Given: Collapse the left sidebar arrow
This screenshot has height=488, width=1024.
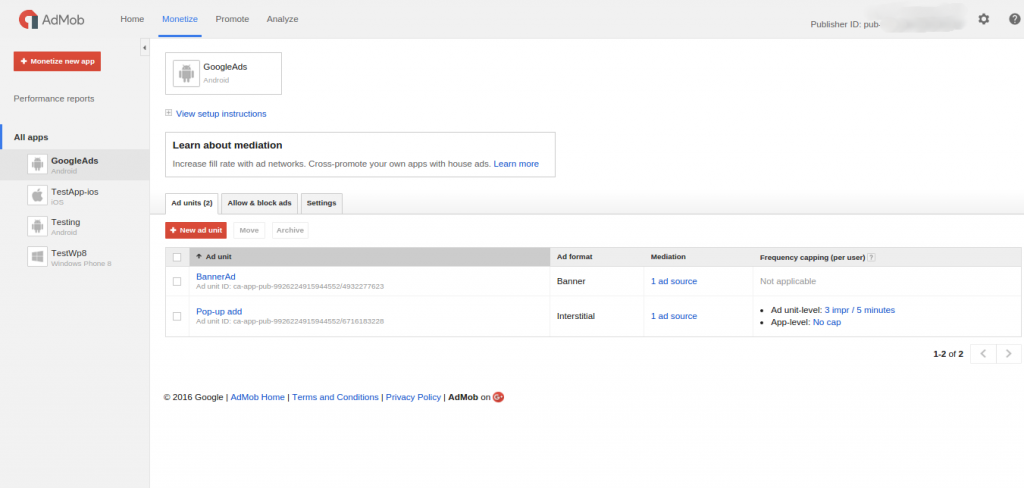Looking at the screenshot, I should (x=144, y=47).
